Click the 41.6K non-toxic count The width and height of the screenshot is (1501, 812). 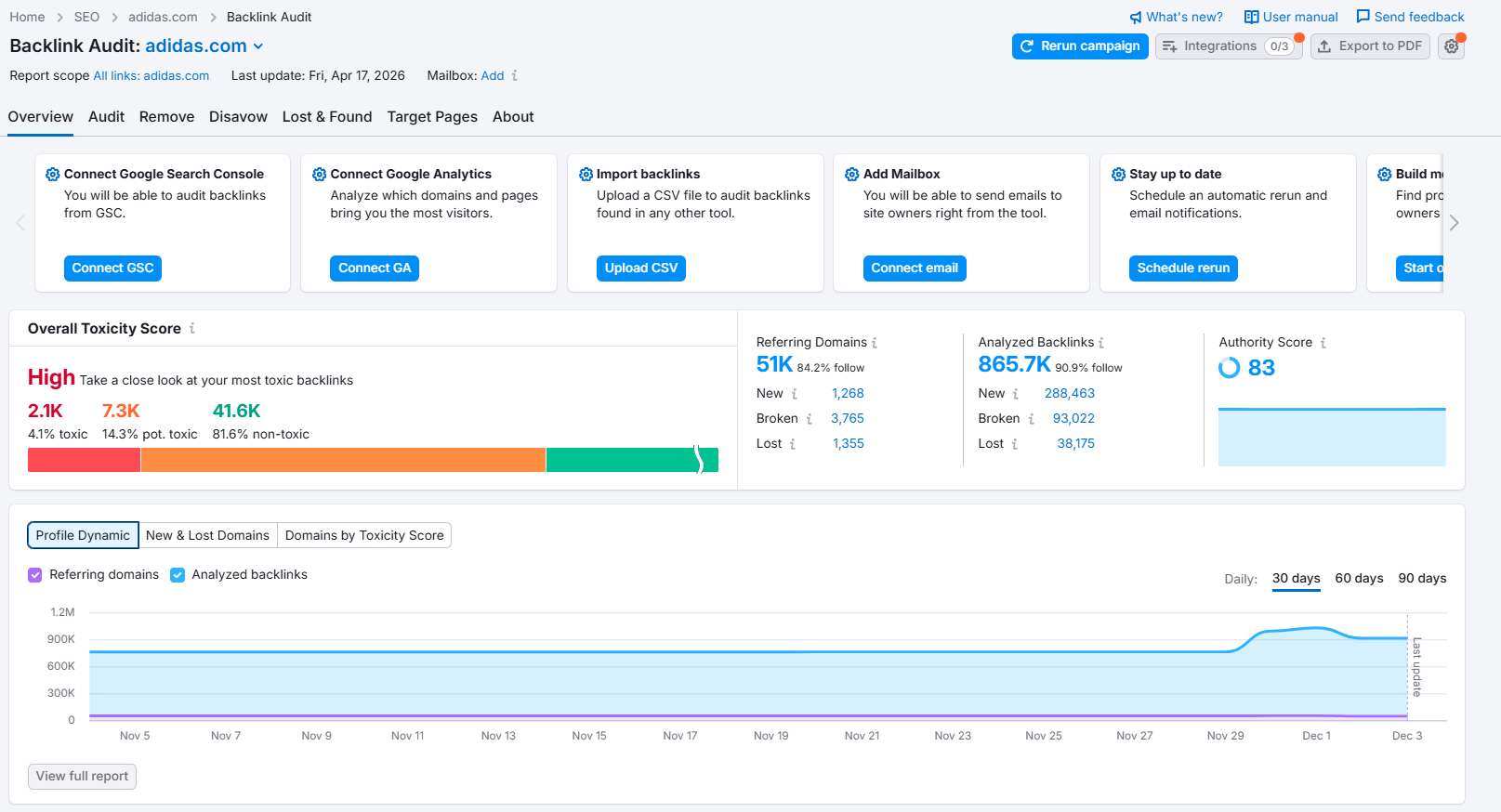(x=237, y=411)
